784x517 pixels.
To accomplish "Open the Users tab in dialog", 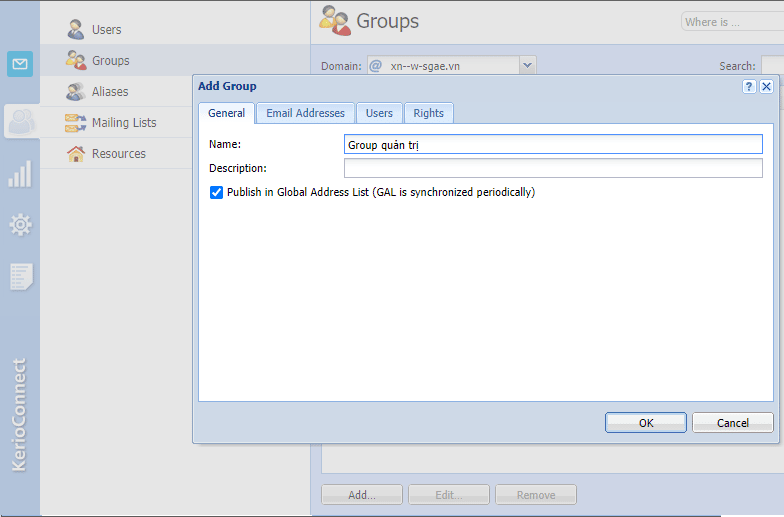I will point(379,113).
